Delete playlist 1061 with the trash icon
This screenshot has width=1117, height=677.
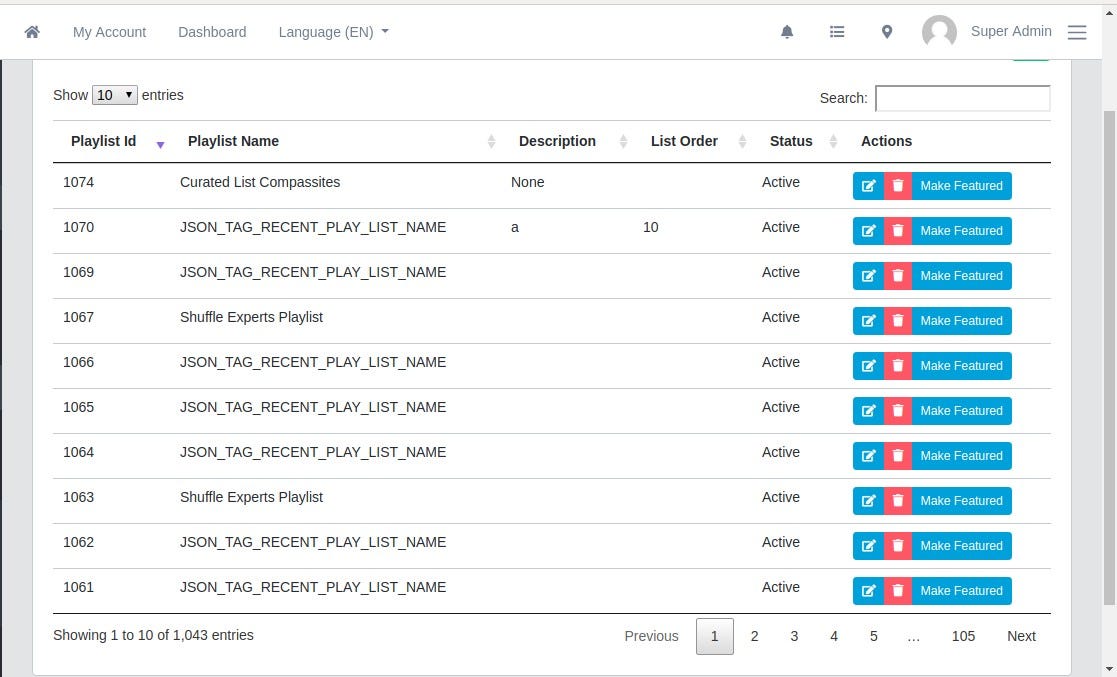click(x=899, y=590)
